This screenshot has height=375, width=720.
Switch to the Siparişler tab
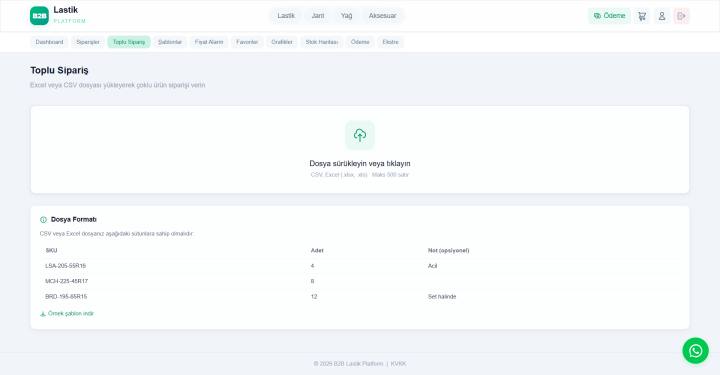tap(88, 42)
